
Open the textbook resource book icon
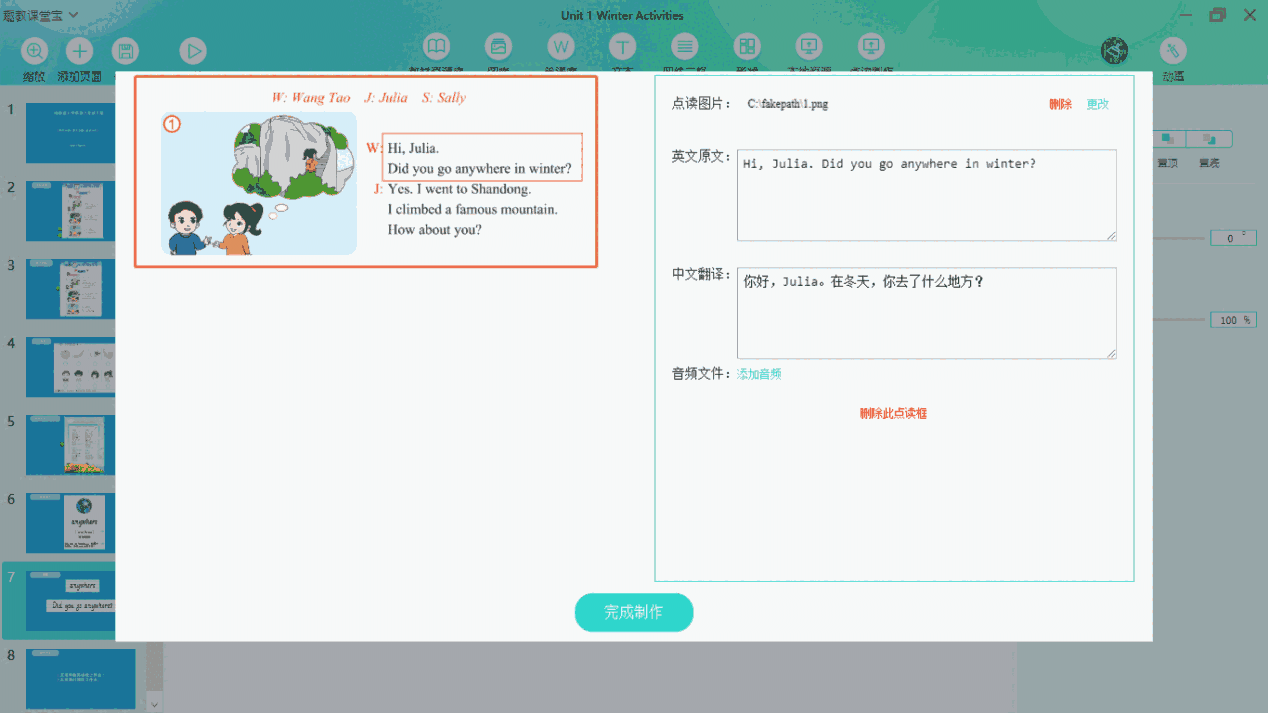point(437,47)
